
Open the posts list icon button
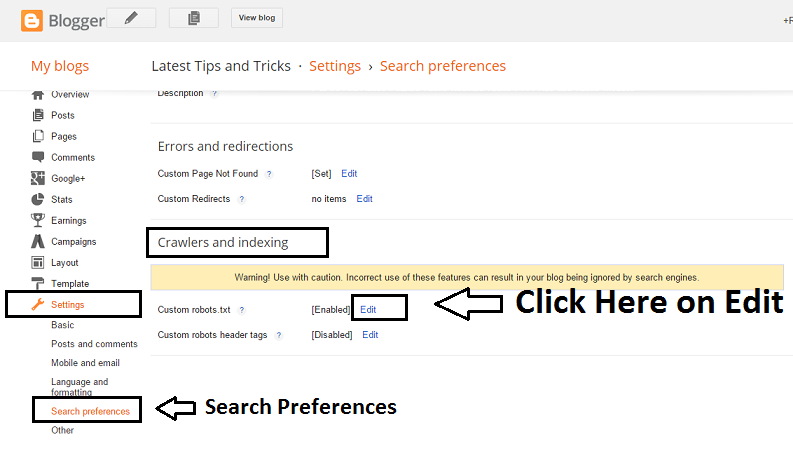[194, 18]
